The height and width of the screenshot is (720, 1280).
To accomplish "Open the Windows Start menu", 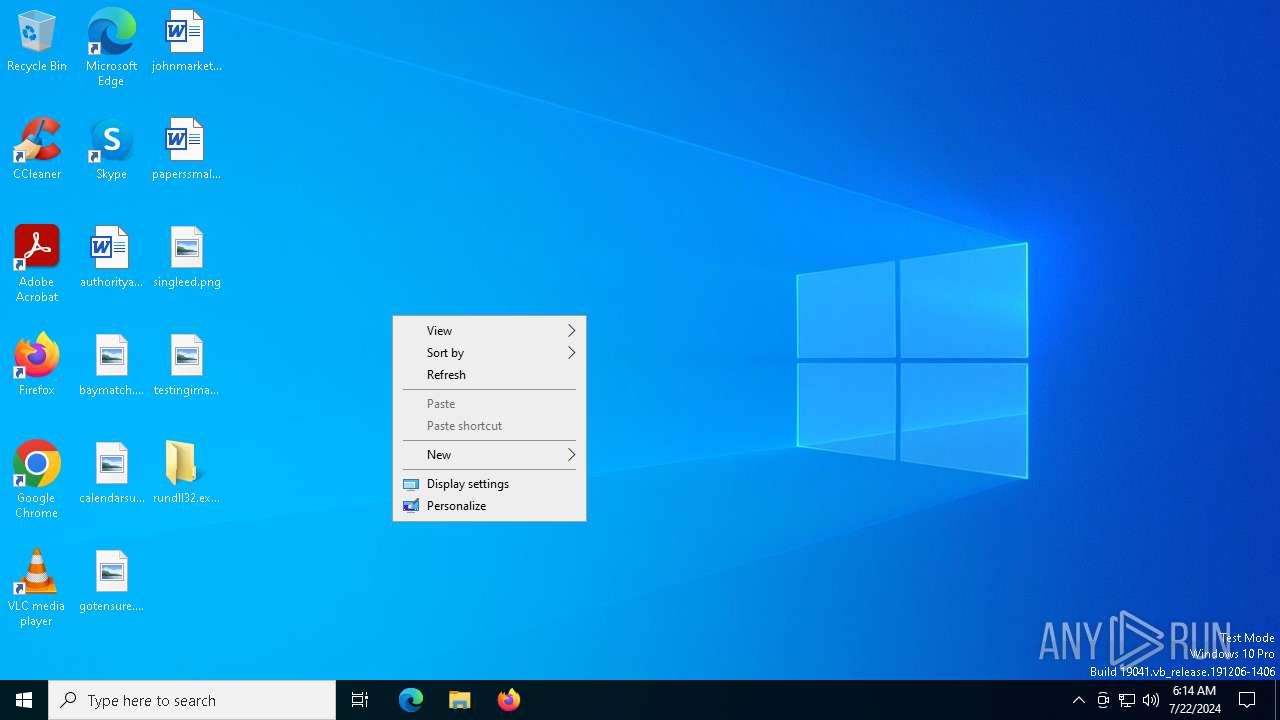I will point(24,700).
